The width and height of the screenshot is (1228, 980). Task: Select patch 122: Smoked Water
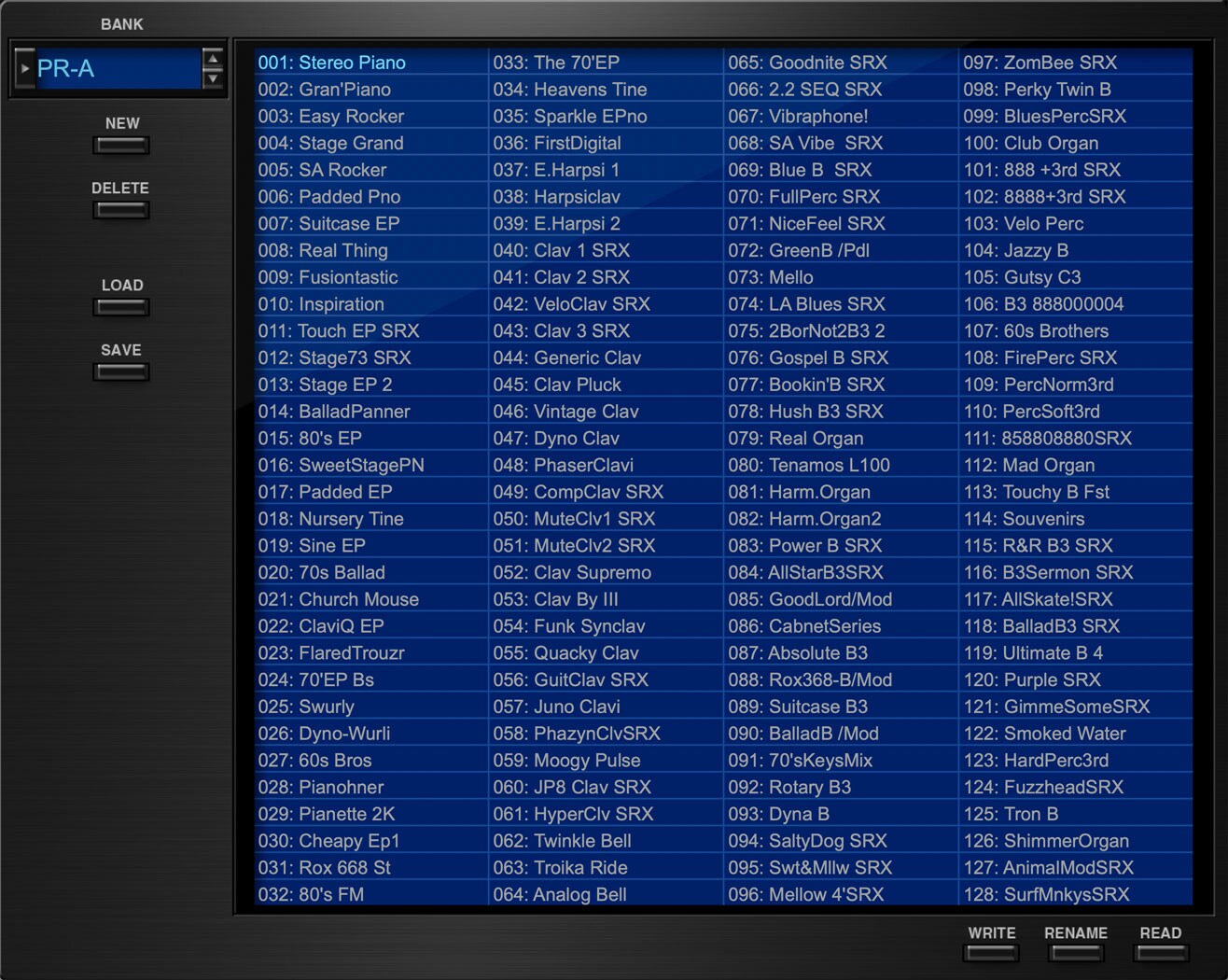tap(1044, 734)
